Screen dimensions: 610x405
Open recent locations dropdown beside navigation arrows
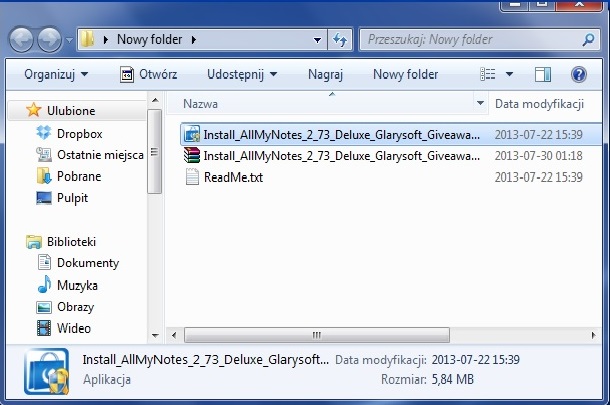[x=69, y=40]
